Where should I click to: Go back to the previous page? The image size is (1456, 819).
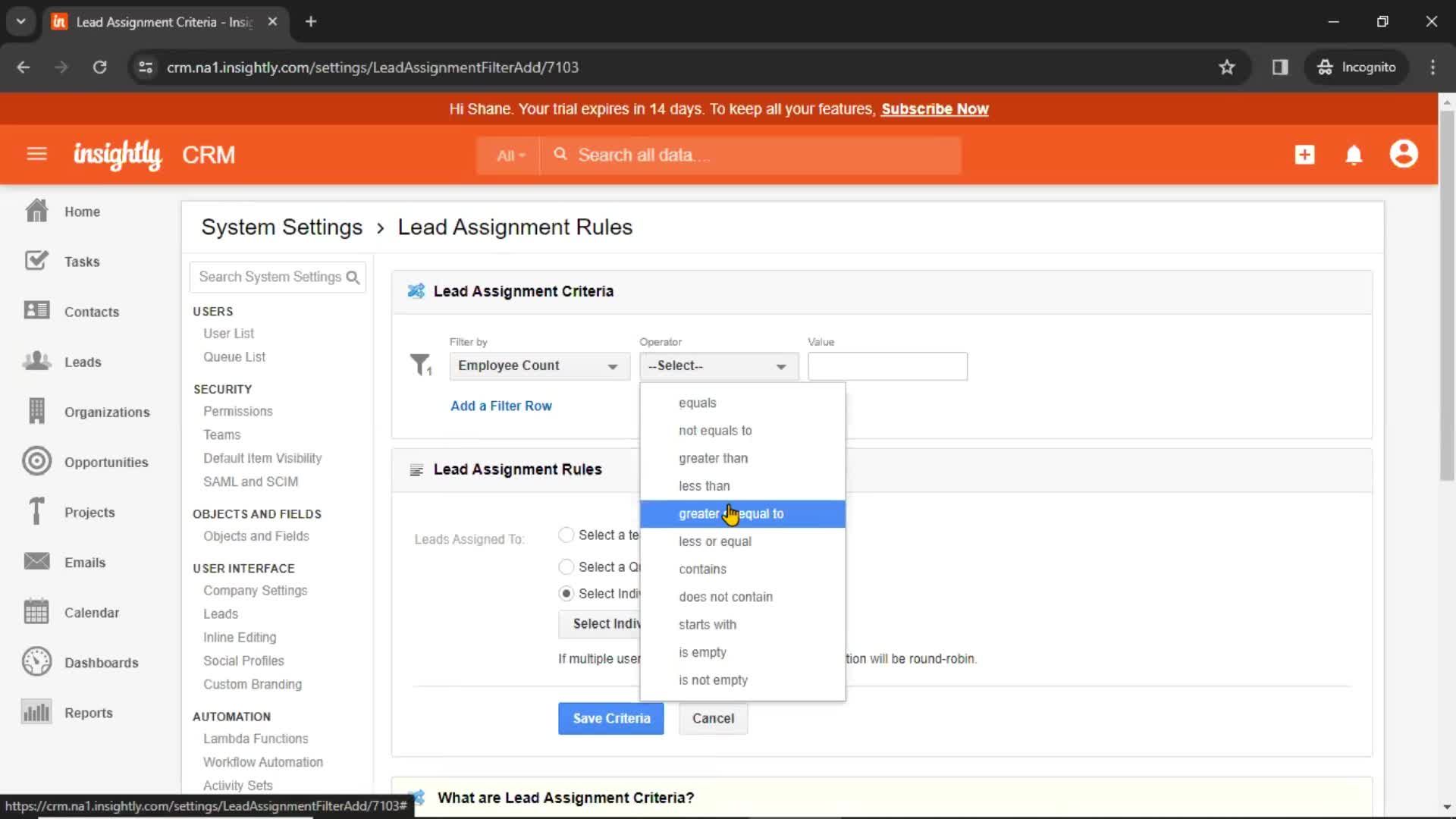click(24, 67)
